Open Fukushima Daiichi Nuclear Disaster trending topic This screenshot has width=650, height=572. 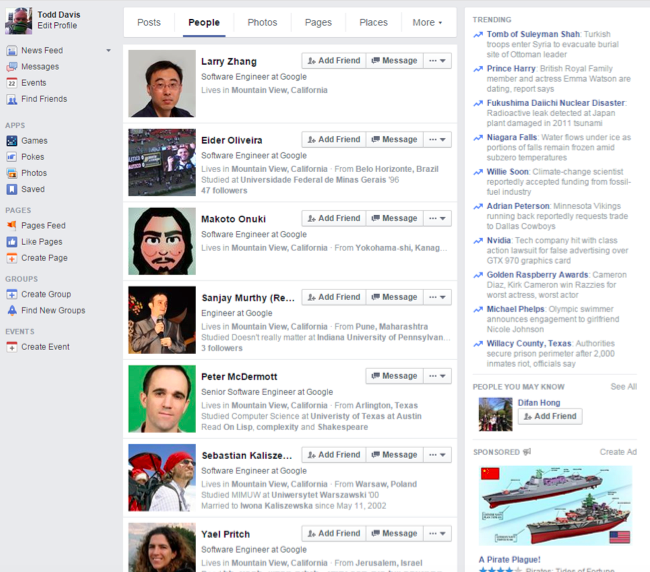[x=556, y=103]
